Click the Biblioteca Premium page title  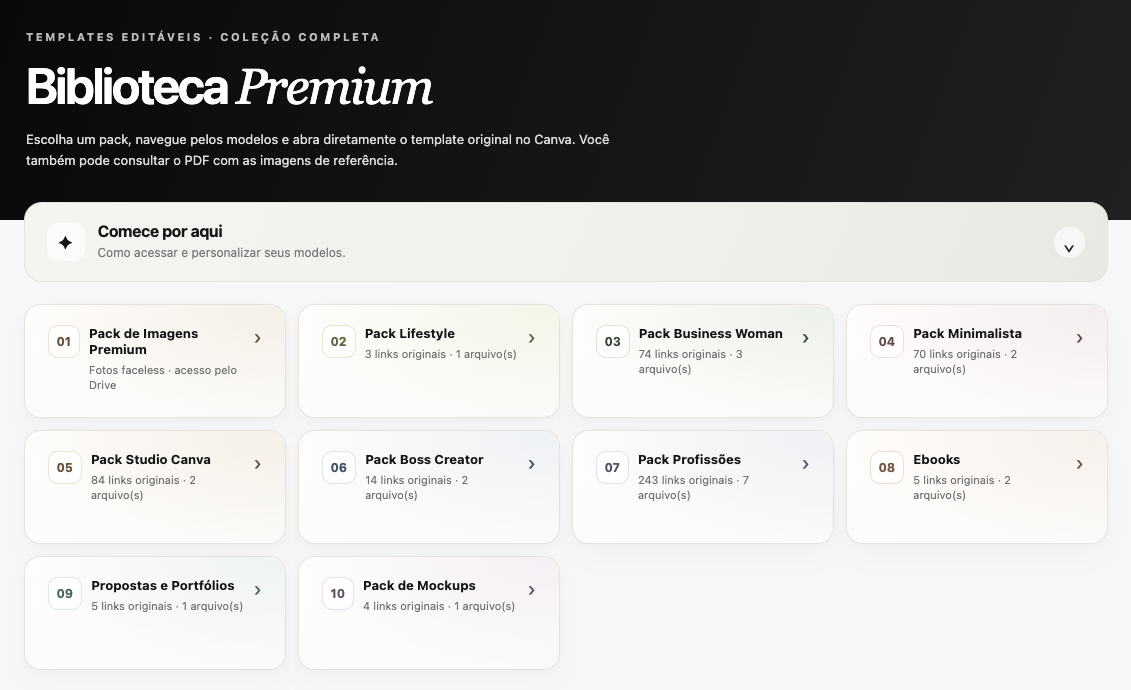tap(229, 87)
